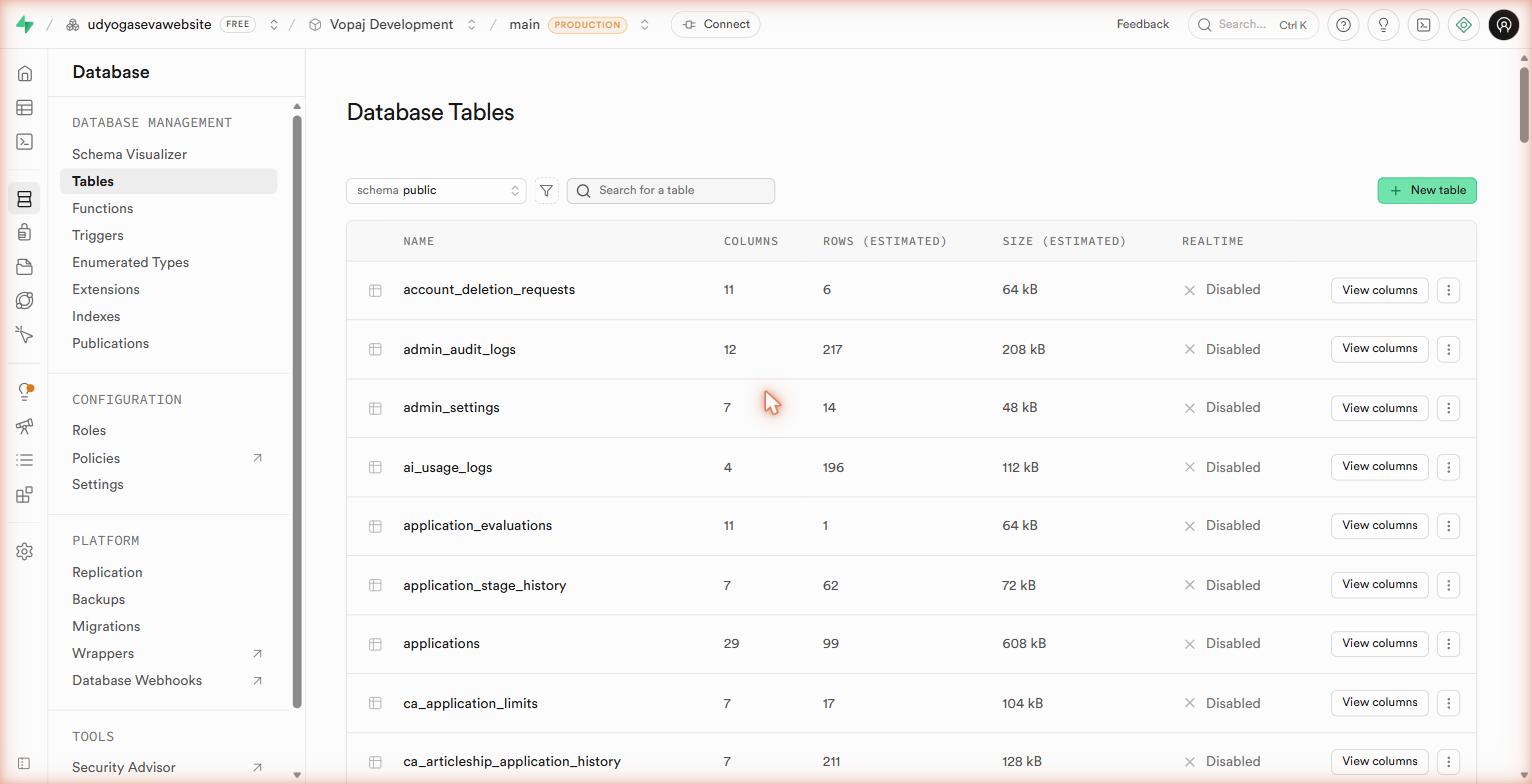Open Project Settings gear icon
Screen dimensions: 1532x784
[x=25, y=551]
